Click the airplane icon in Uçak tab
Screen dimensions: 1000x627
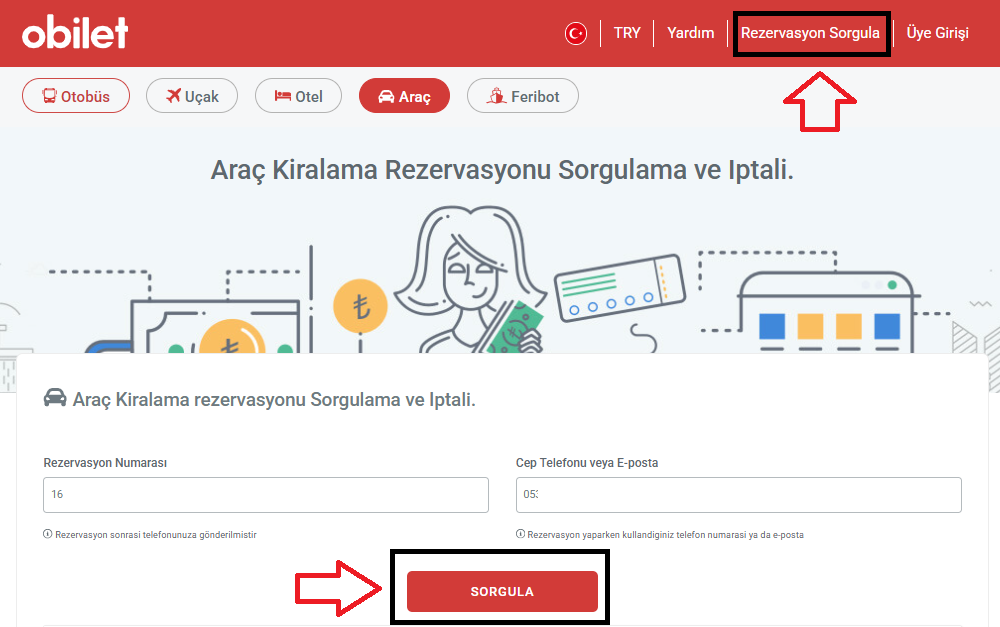pyautogui.click(x=173, y=96)
